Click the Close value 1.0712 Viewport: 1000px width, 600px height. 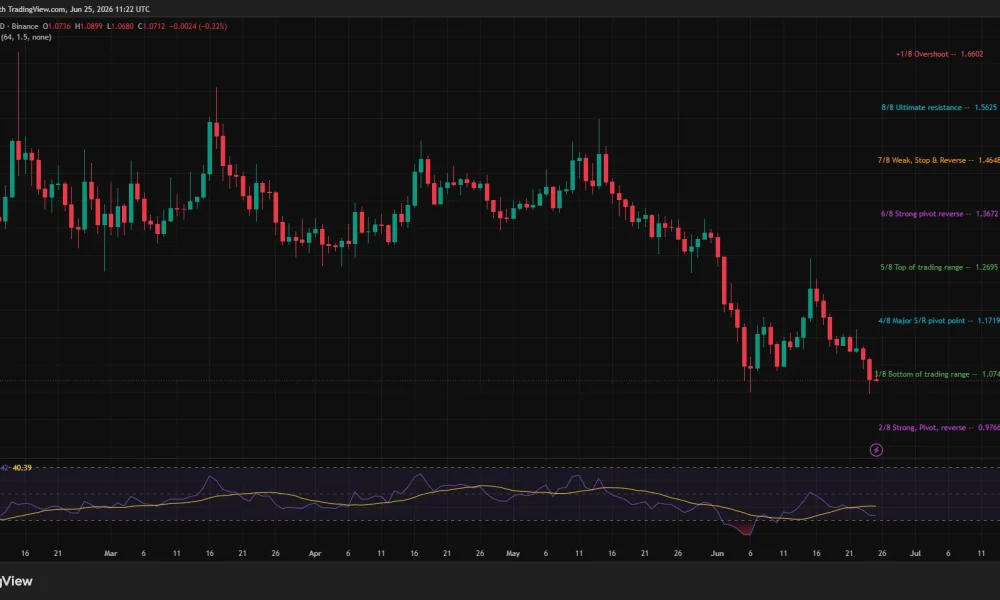point(151,26)
